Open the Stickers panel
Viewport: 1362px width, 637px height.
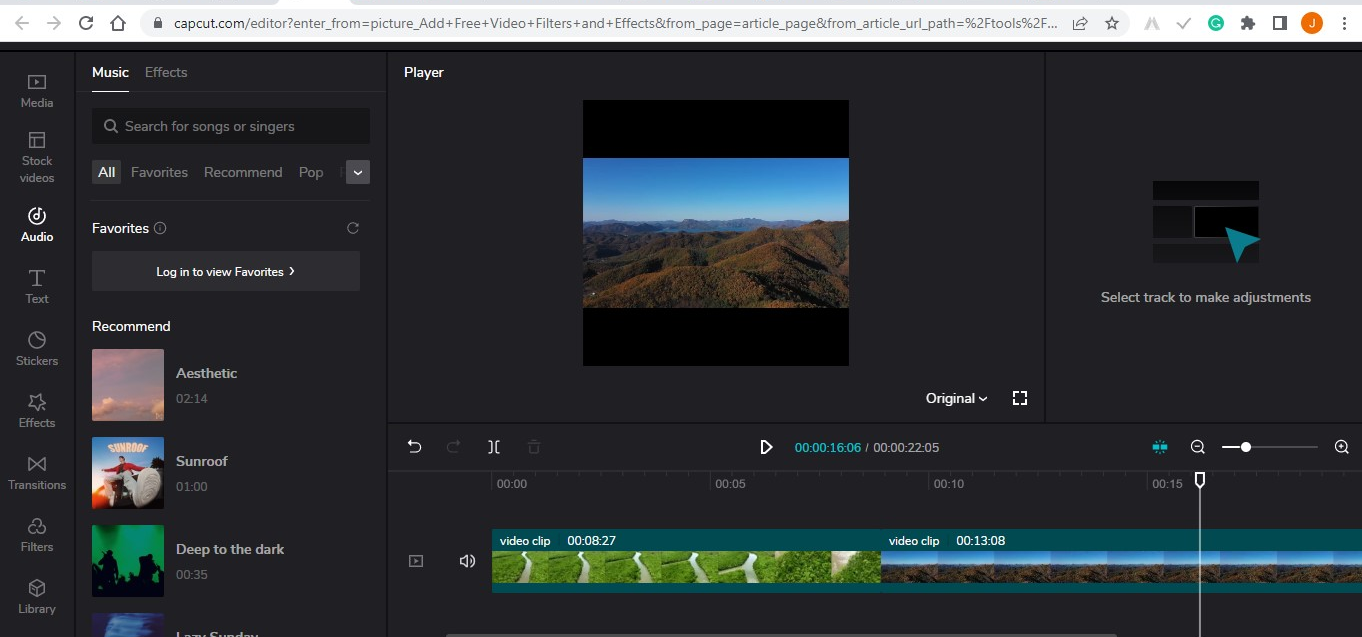(x=37, y=348)
